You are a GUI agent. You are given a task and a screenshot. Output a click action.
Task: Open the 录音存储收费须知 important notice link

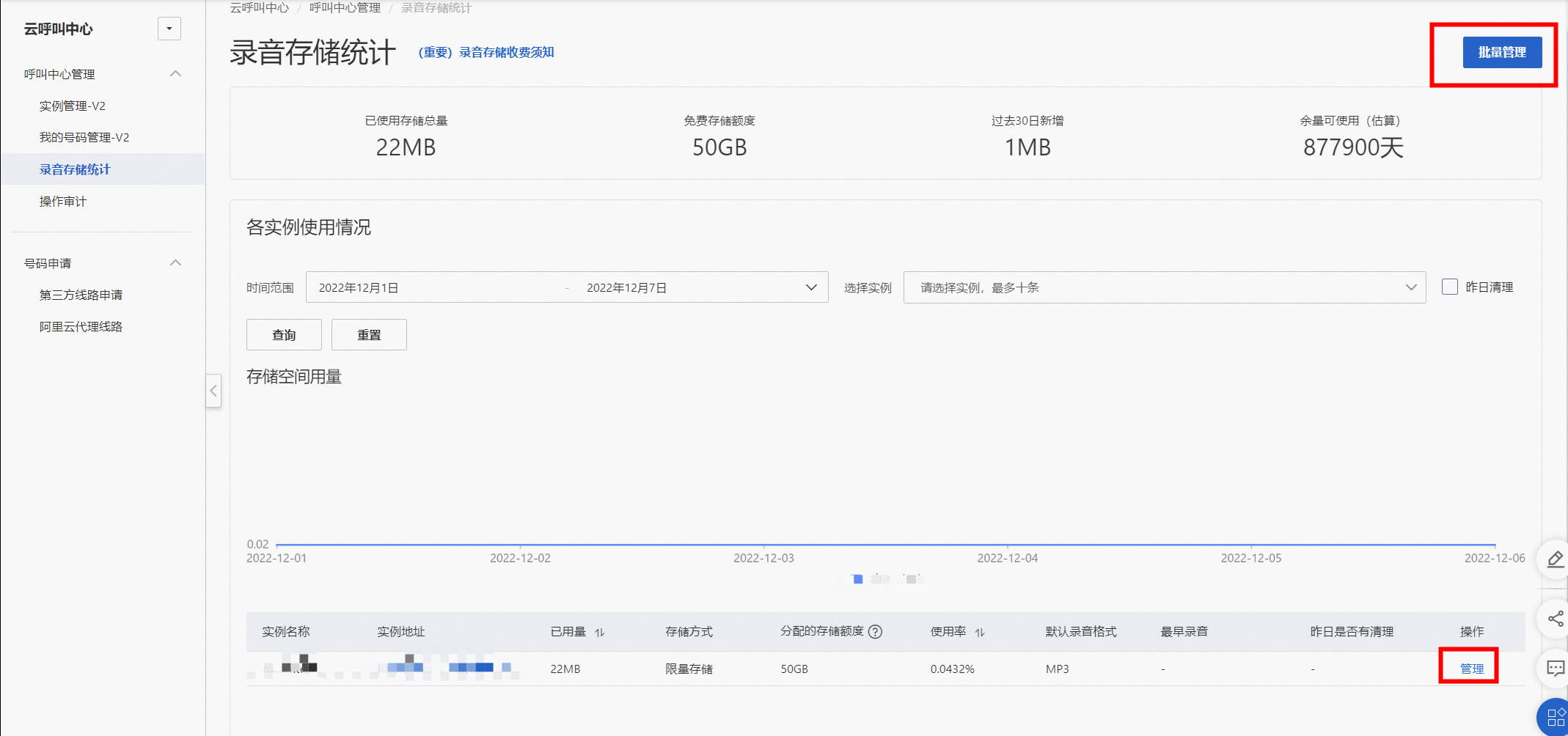pos(486,52)
